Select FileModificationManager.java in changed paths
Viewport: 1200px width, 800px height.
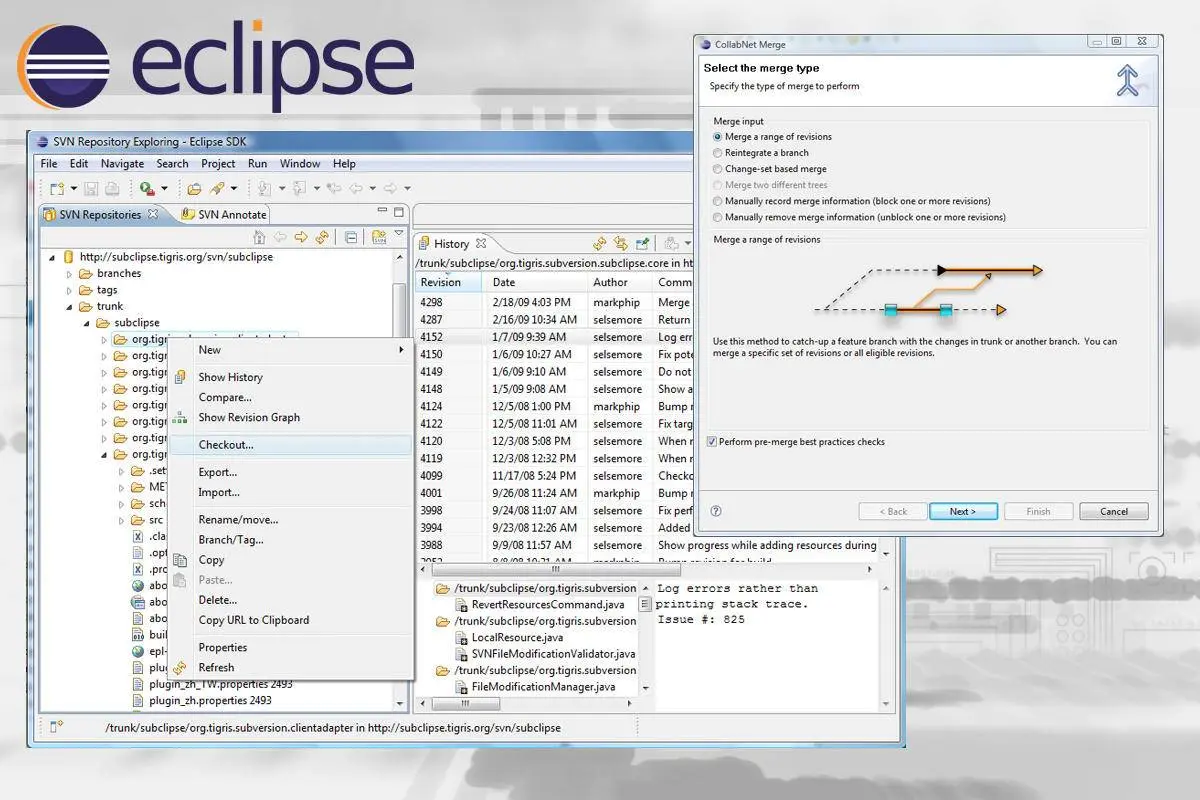click(542, 687)
